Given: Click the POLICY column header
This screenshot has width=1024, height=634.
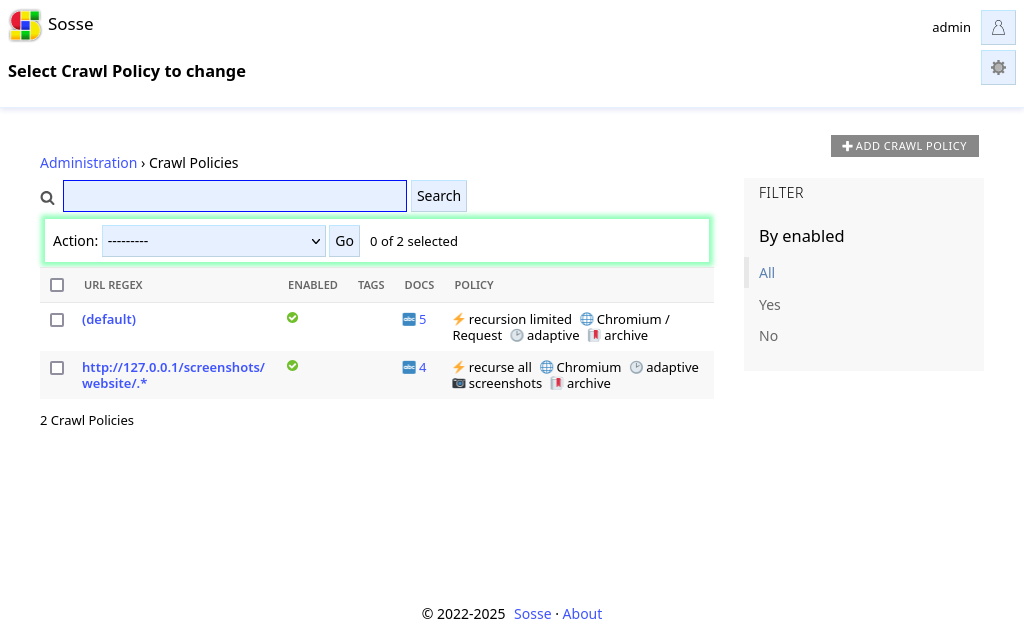Looking at the screenshot, I should 474,285.
